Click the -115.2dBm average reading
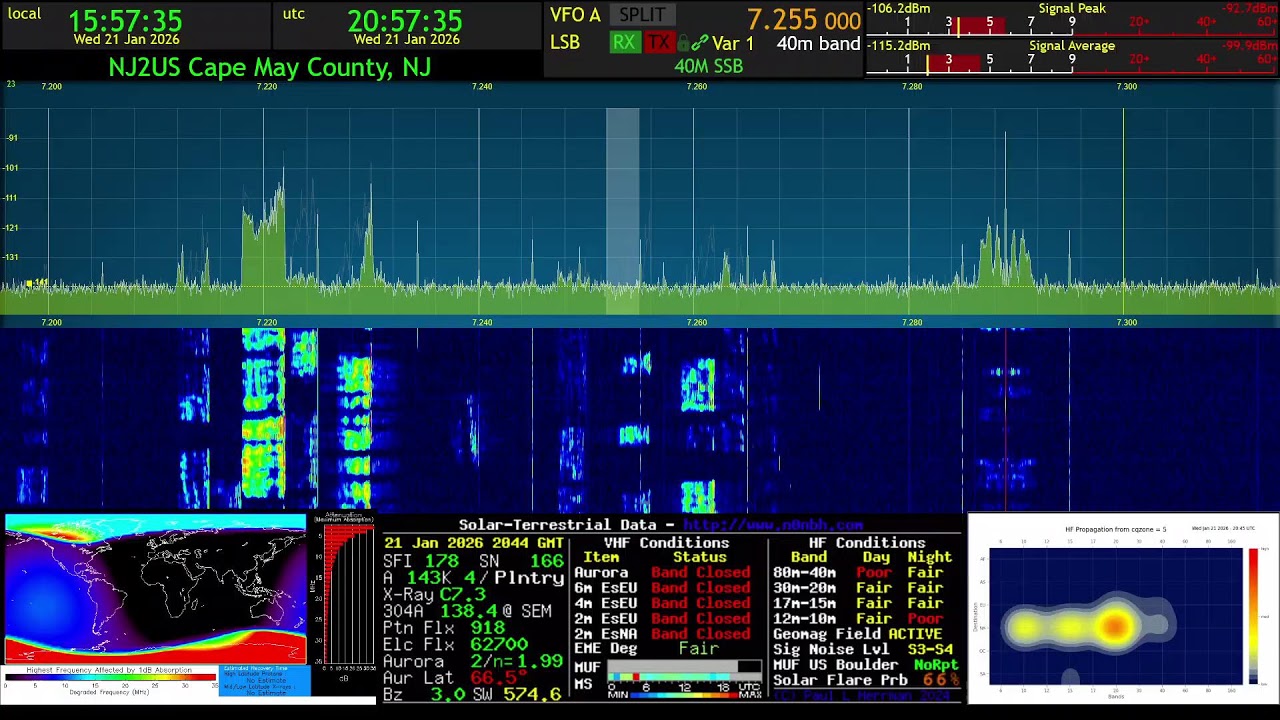1280x720 pixels. tap(898, 45)
